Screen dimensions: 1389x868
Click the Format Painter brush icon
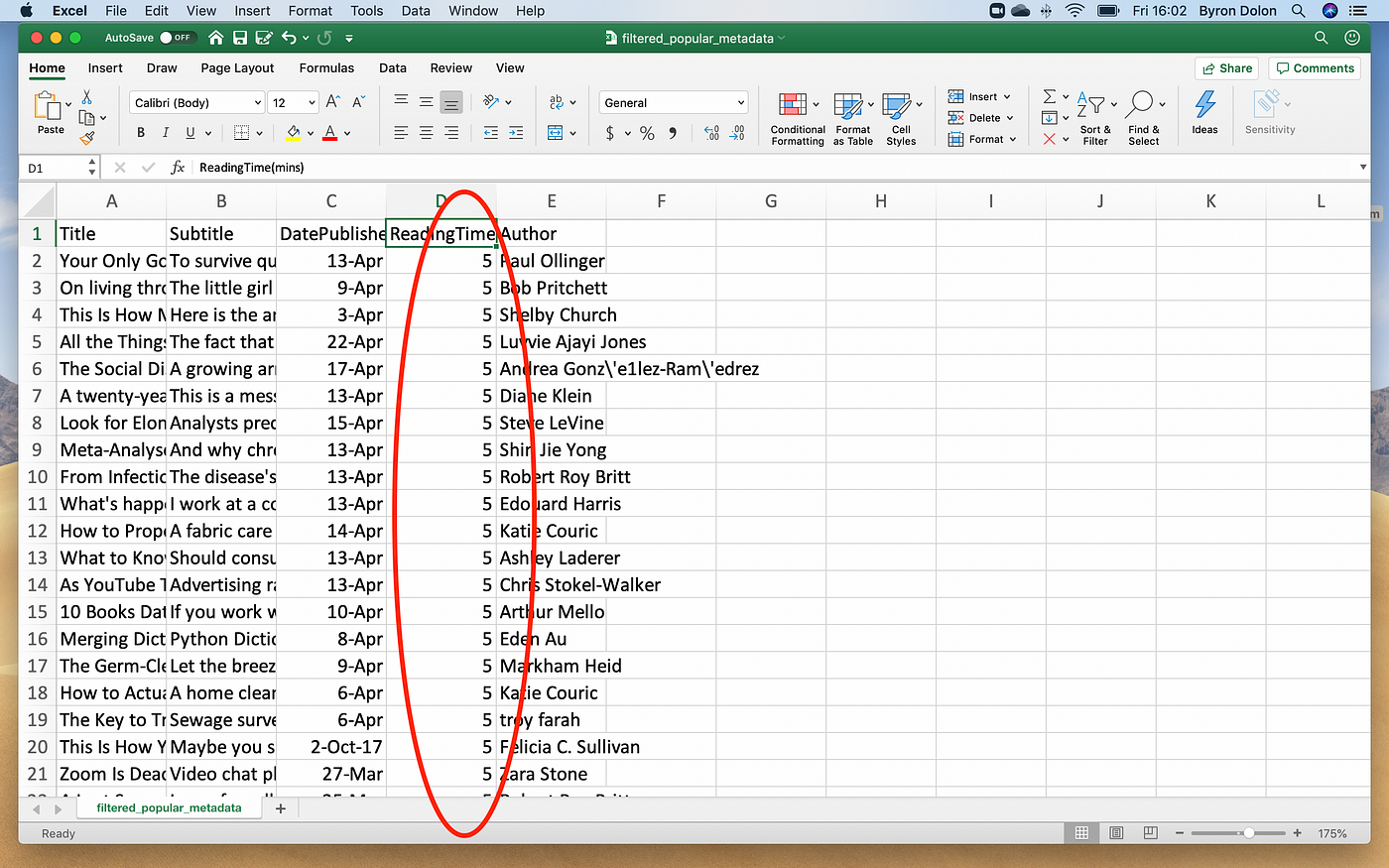tap(87, 138)
